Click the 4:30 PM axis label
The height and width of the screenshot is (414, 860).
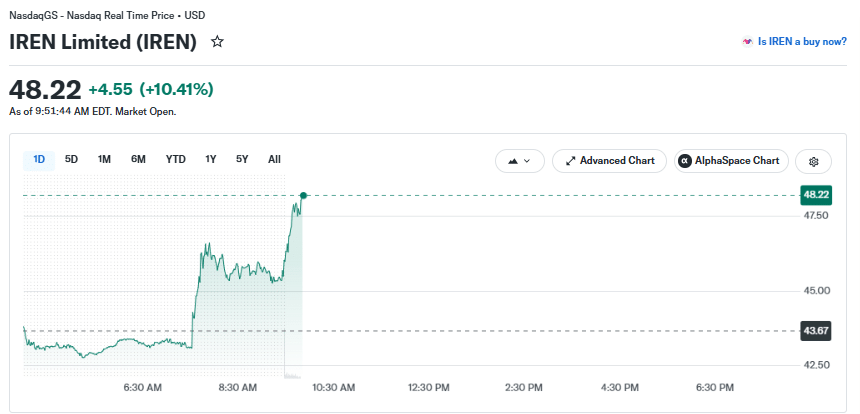click(619, 388)
